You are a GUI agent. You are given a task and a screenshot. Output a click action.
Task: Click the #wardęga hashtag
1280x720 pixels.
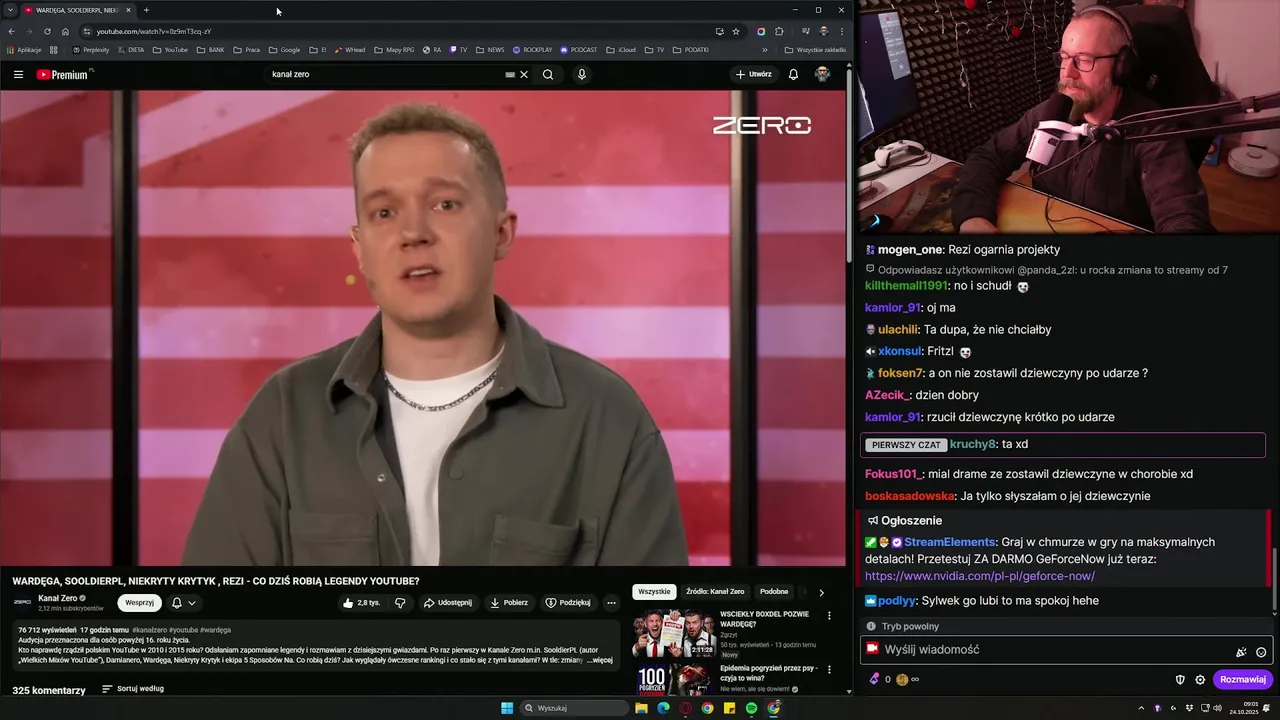coord(215,630)
